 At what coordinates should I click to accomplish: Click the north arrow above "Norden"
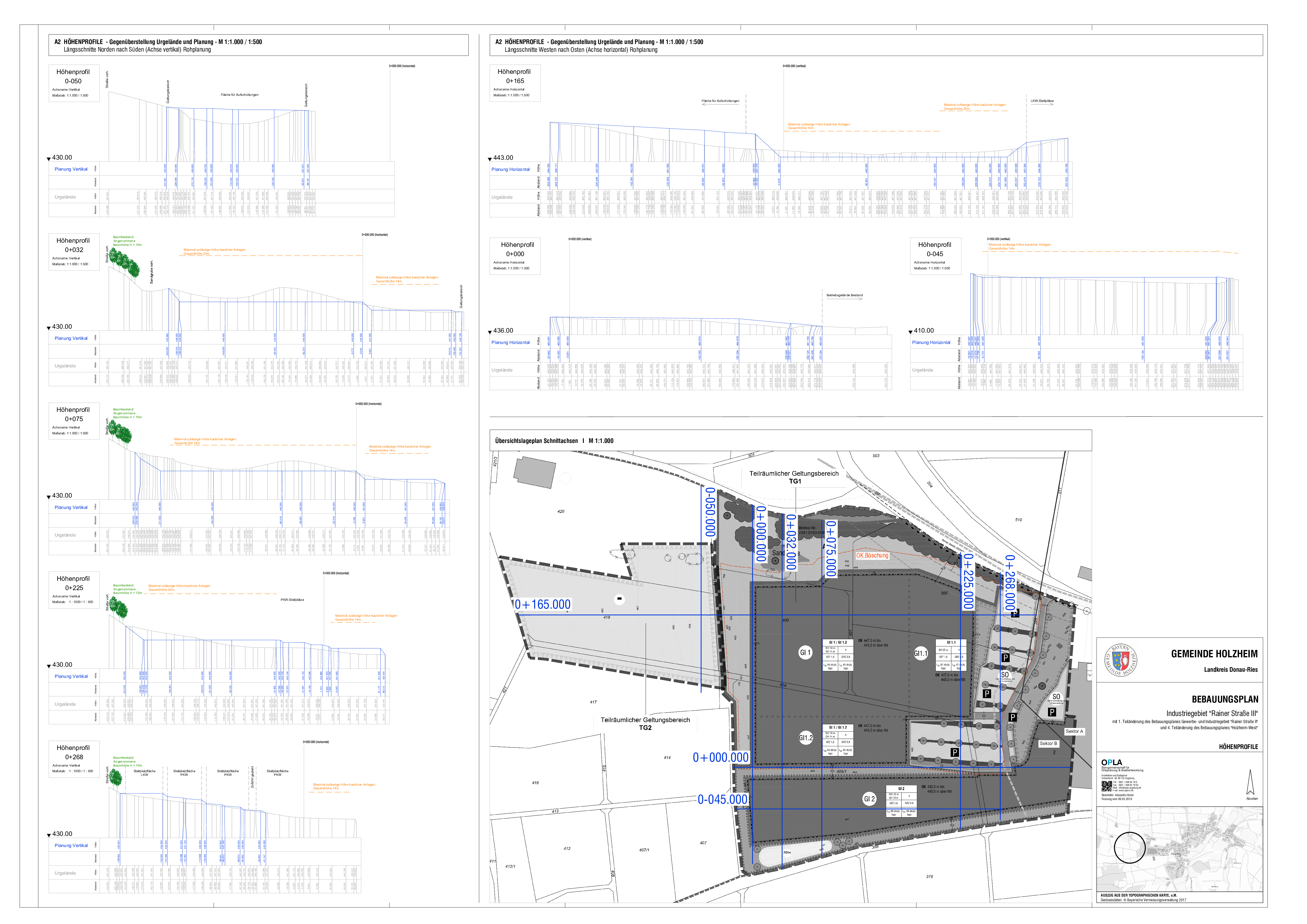pyautogui.click(x=1251, y=782)
